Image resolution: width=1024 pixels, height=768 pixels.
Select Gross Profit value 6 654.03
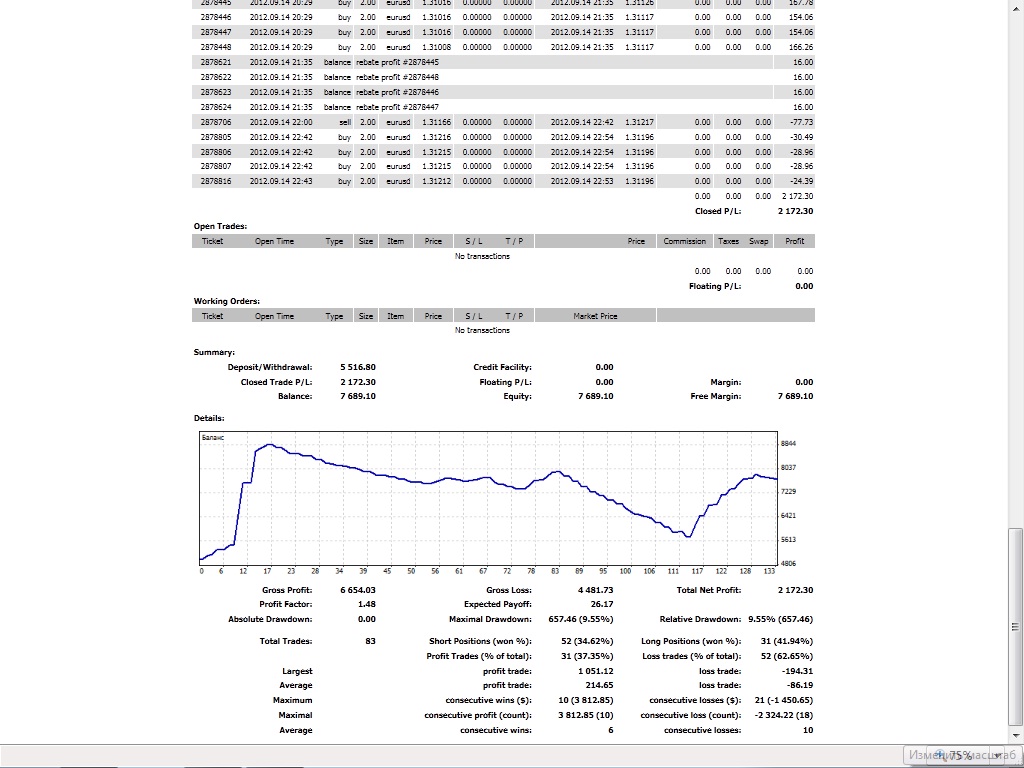(358, 590)
